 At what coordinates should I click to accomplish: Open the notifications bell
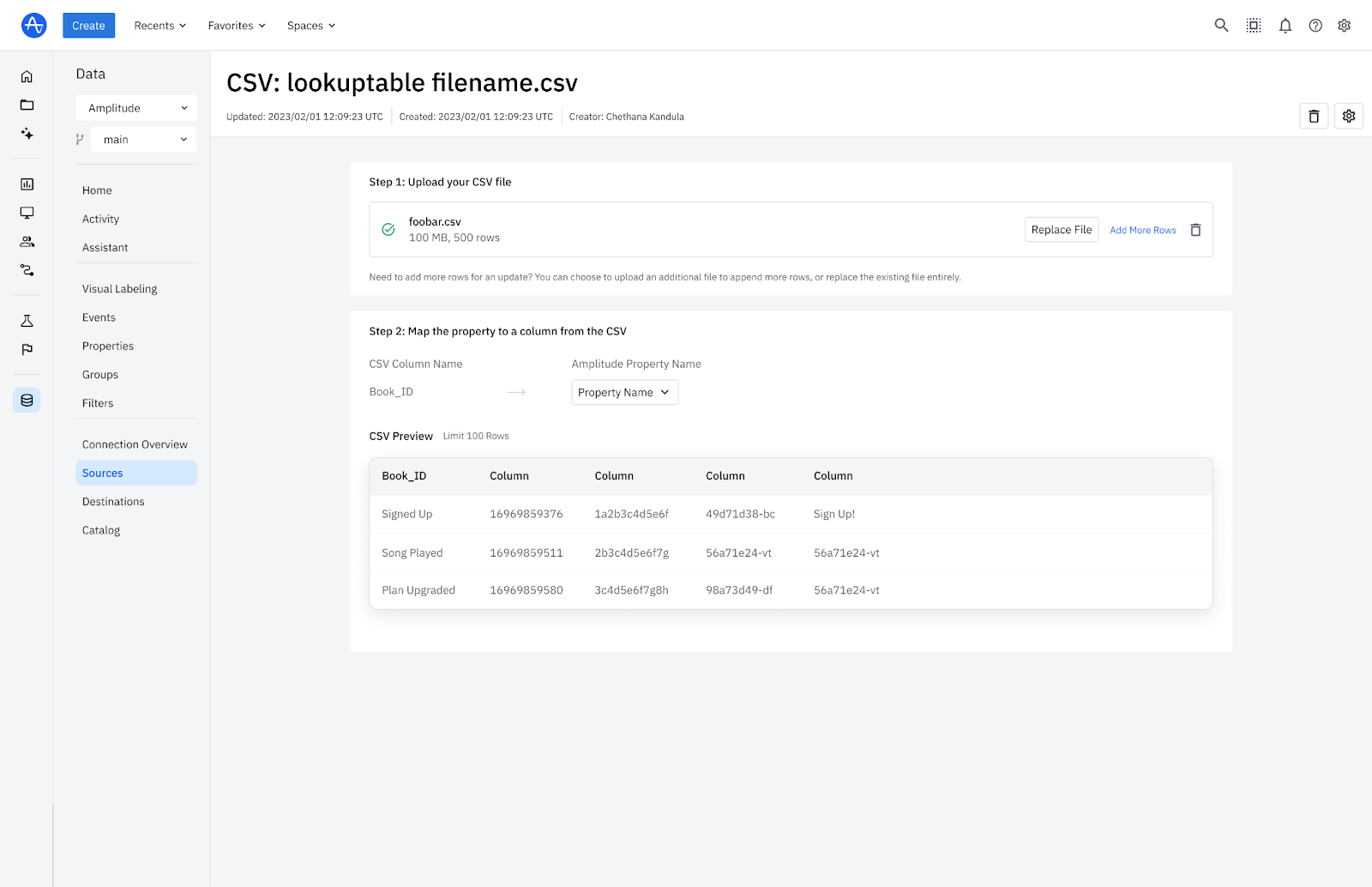pos(1285,26)
